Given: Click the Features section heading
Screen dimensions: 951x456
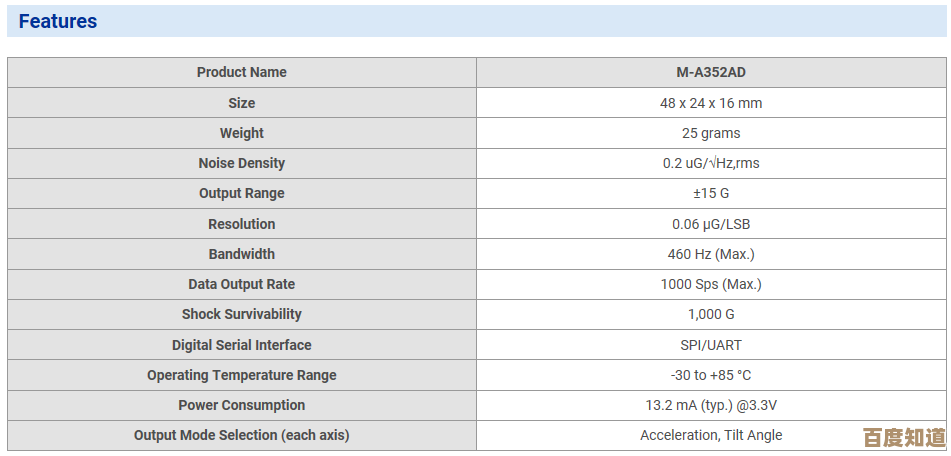Looking at the screenshot, I should tap(58, 21).
